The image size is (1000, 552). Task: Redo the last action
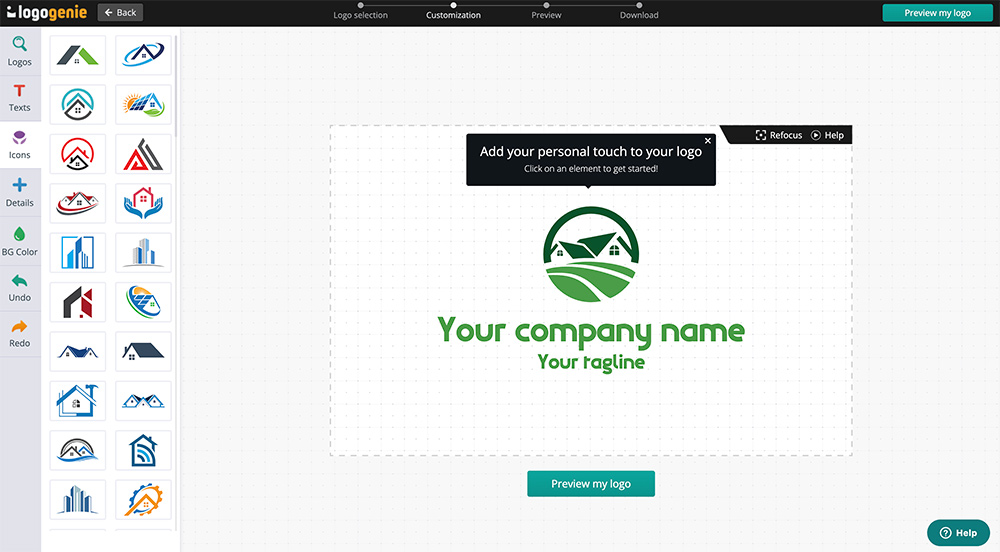20,334
